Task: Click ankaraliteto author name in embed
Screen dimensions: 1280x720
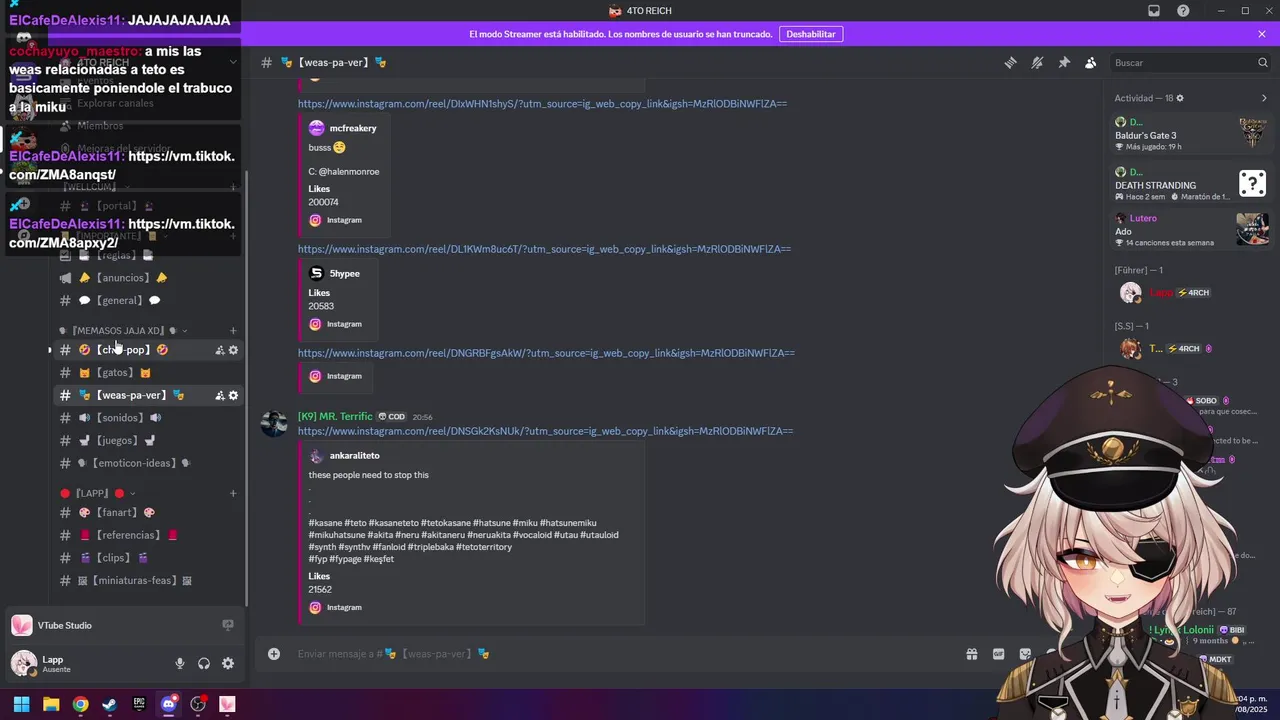Action: tap(355, 456)
